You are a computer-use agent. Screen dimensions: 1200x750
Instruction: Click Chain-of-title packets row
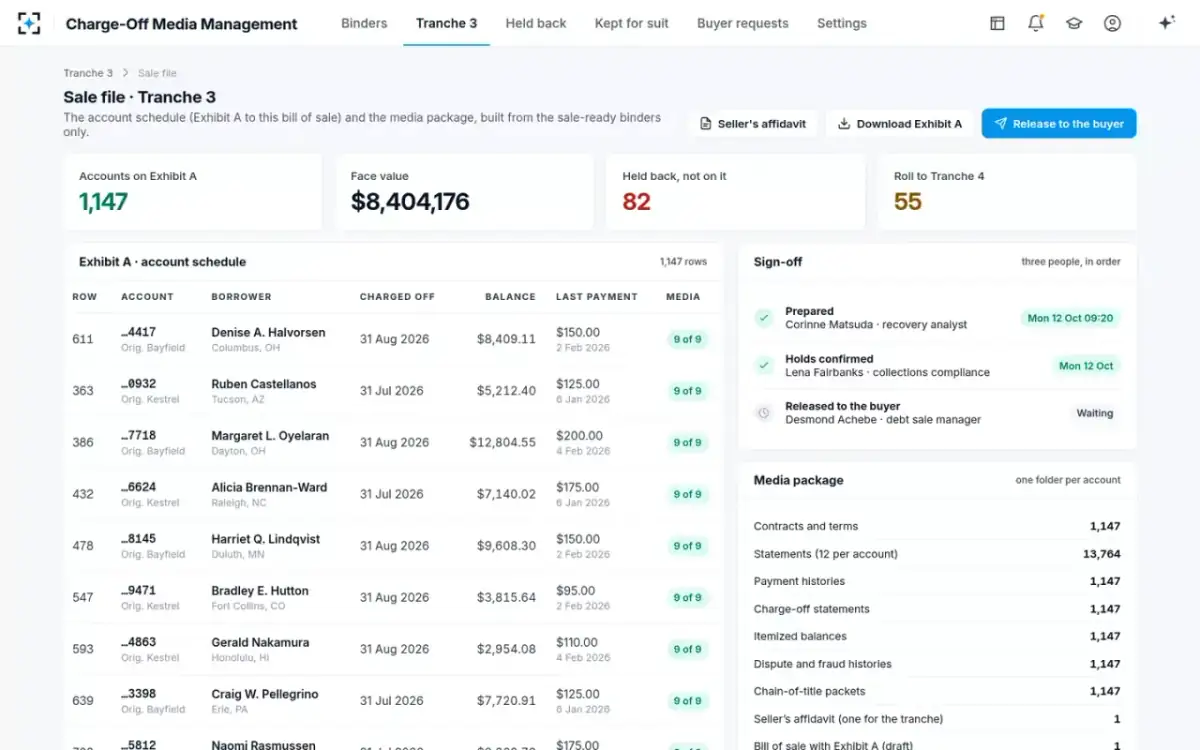(x=937, y=691)
